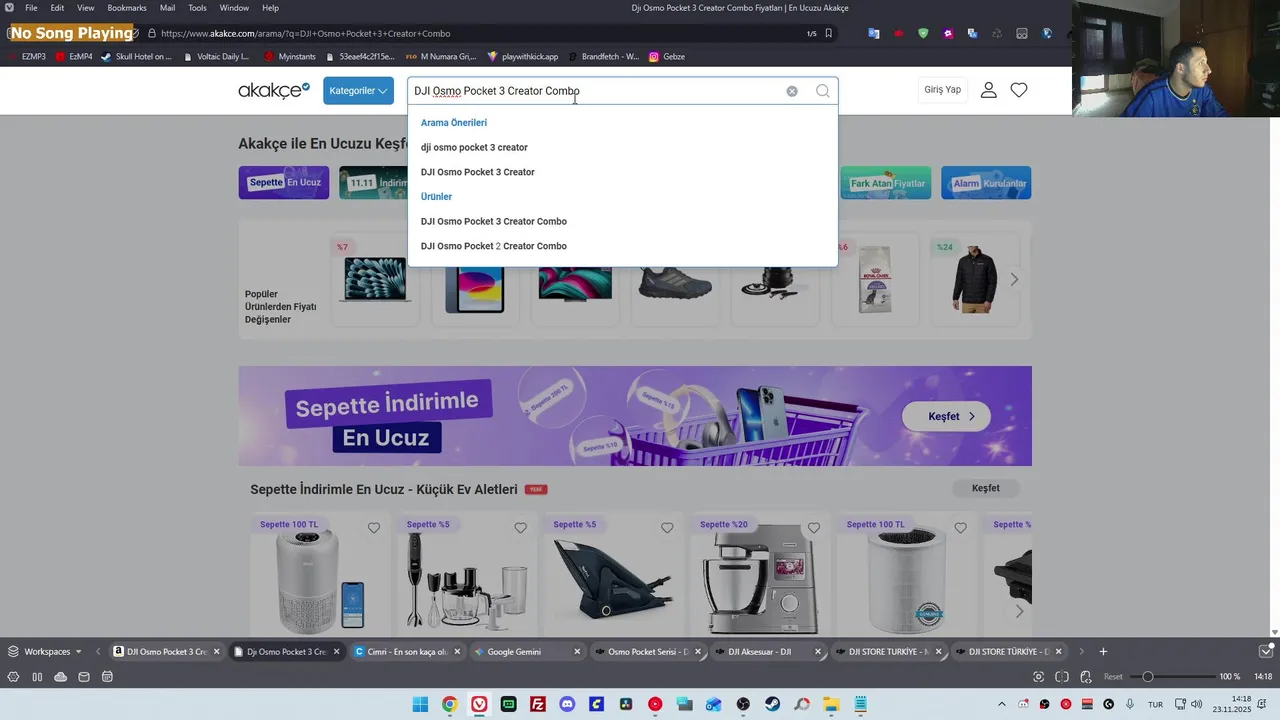Open the Kategoriler dropdown
Image resolution: width=1280 pixels, height=720 pixels.
coord(358,90)
